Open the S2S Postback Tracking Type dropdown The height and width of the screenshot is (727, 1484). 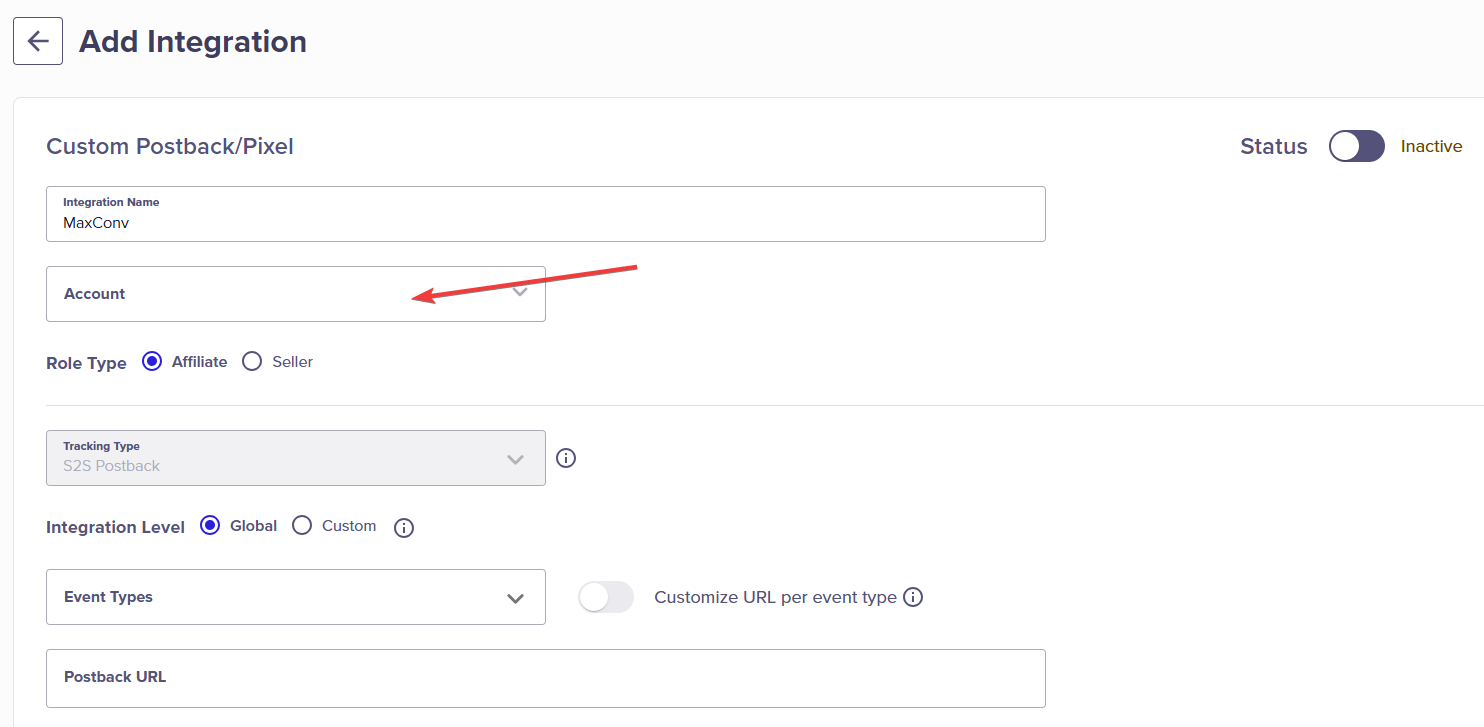tap(296, 458)
